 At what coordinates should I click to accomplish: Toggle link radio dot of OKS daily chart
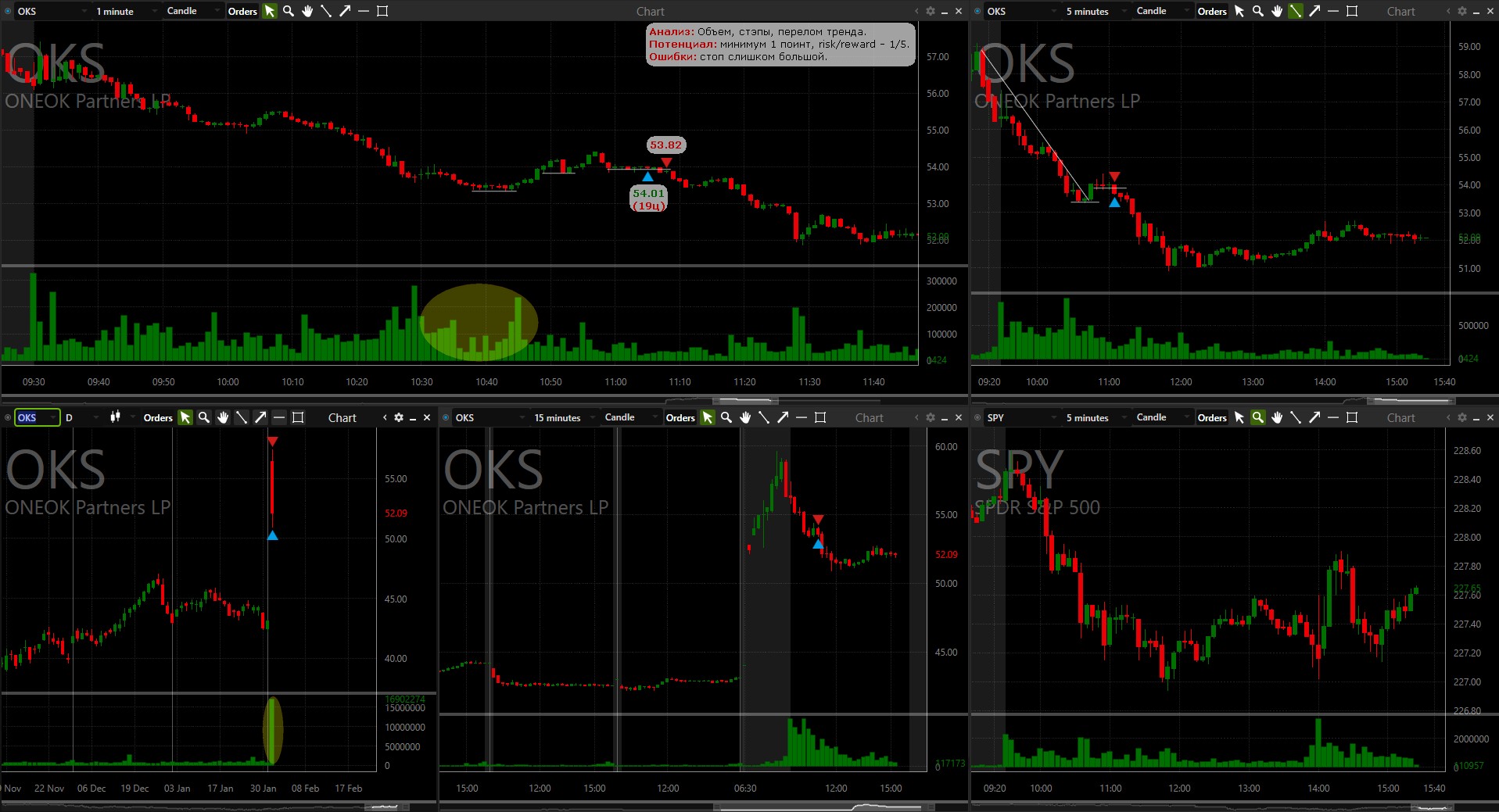click(x=8, y=417)
